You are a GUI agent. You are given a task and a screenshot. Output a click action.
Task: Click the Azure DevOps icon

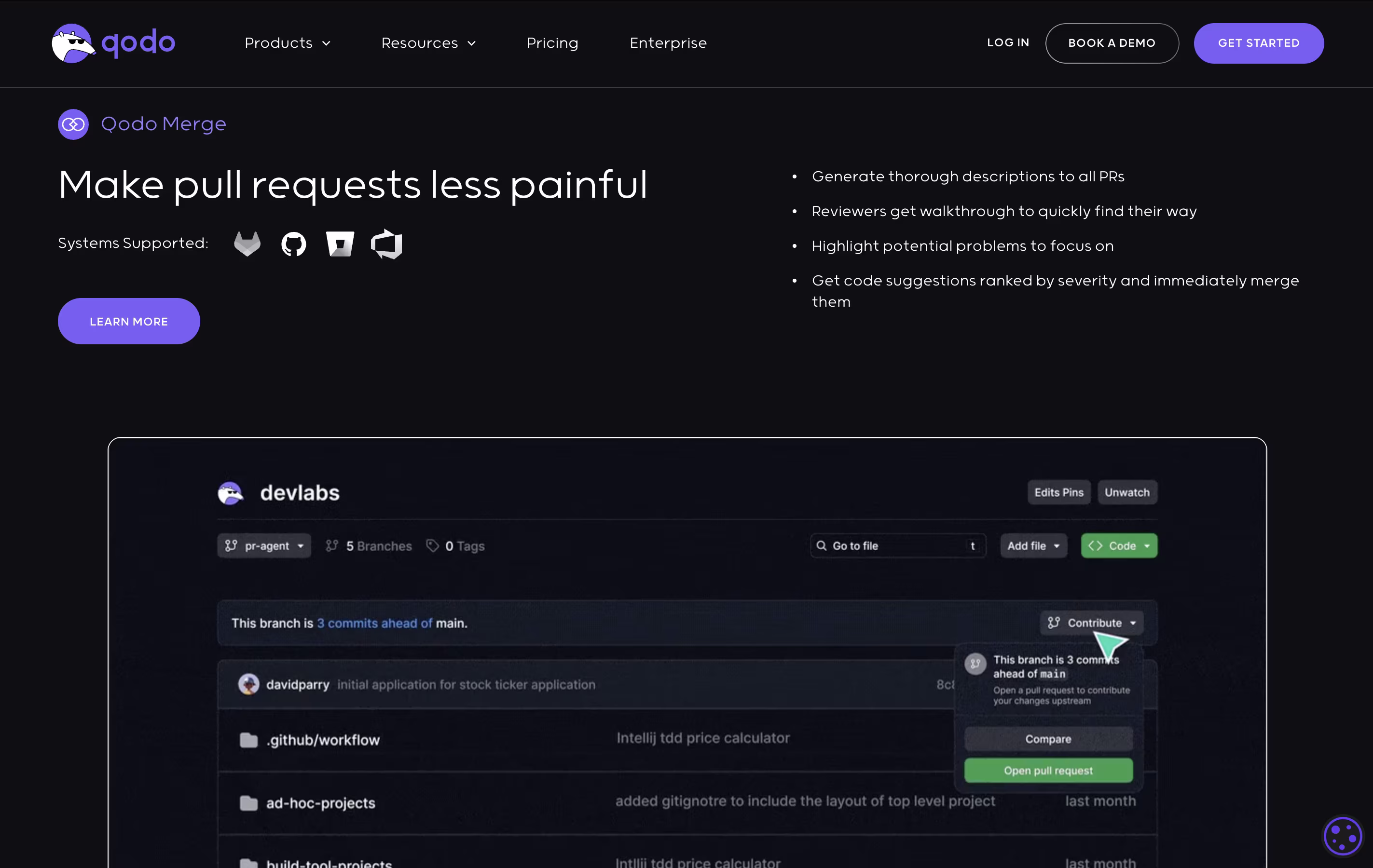click(x=386, y=244)
